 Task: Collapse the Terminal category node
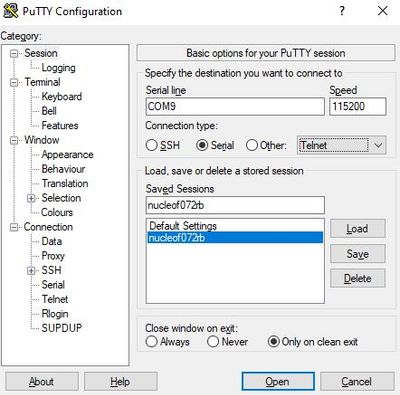point(14,82)
